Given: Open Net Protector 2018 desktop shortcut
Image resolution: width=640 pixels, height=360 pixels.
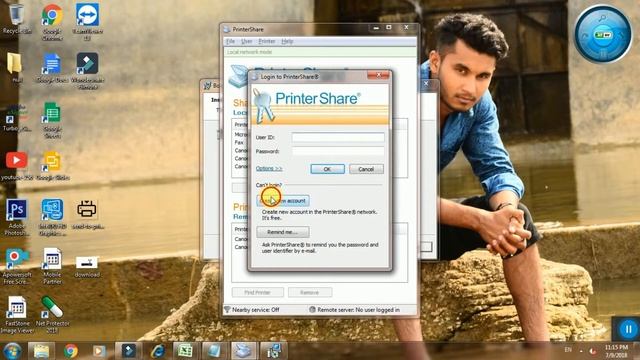Looking at the screenshot, I should tap(52, 314).
